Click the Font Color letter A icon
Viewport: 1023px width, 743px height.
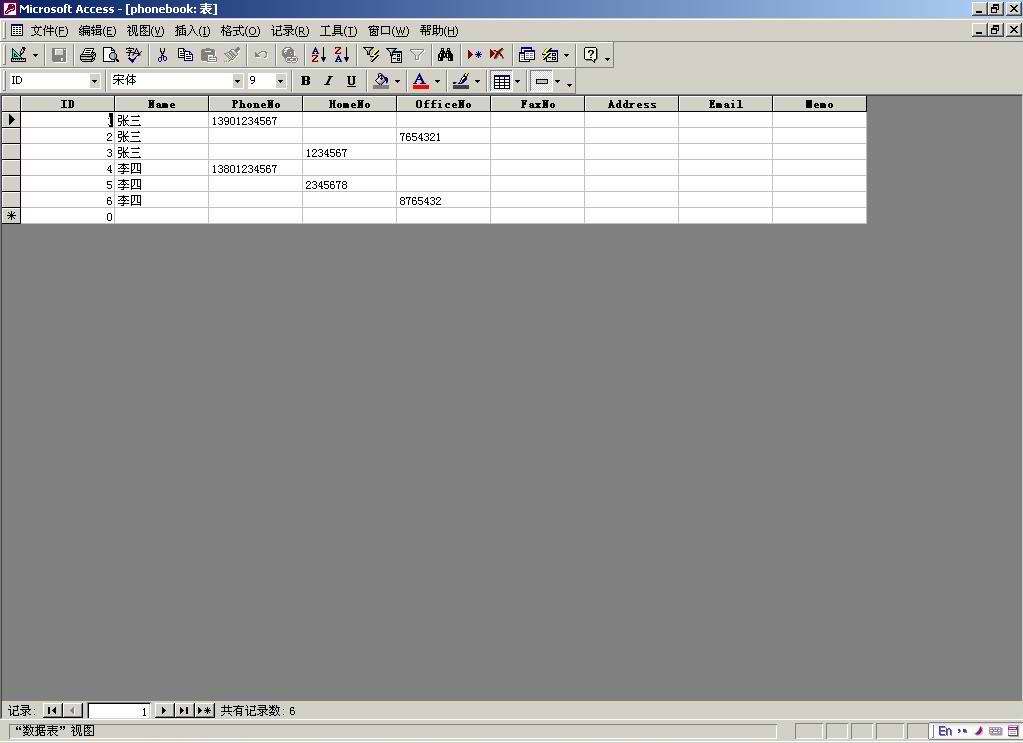(421, 82)
